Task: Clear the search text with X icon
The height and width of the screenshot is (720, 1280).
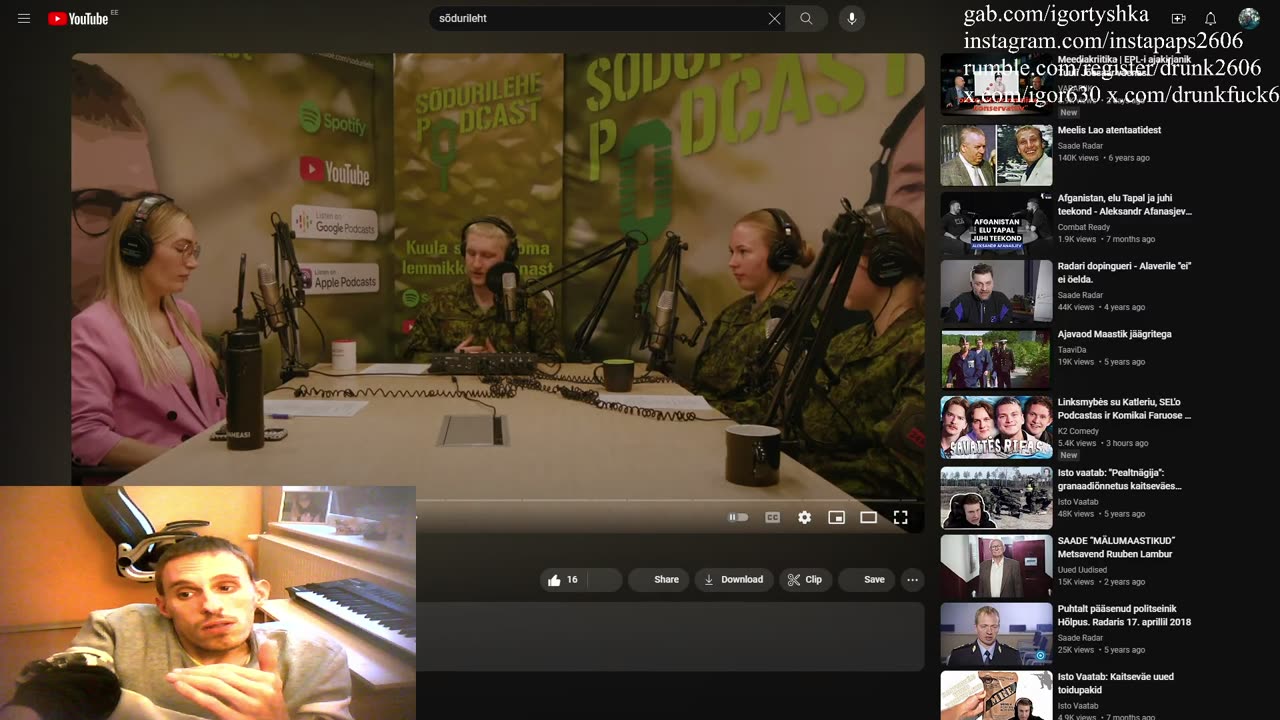Action: click(x=774, y=18)
